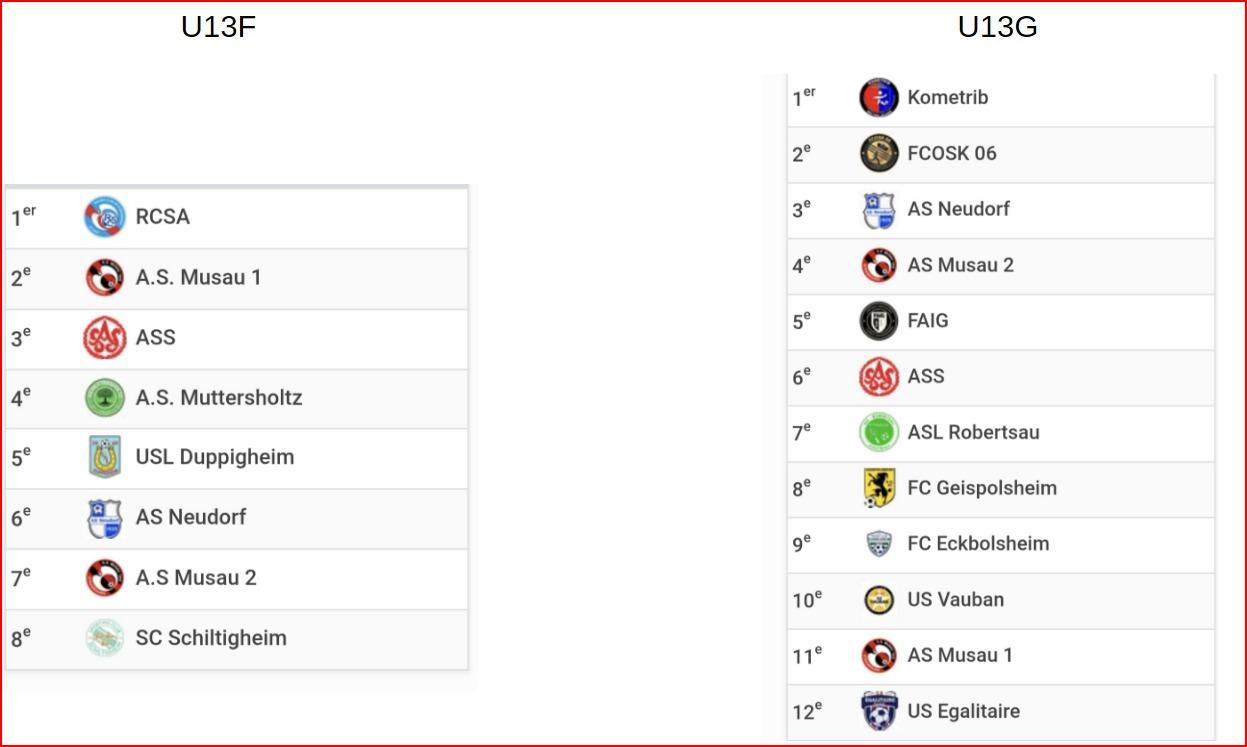This screenshot has width=1247, height=747.
Task: Click the A.S. Muttersholtz green tree logo
Action: coord(104,398)
